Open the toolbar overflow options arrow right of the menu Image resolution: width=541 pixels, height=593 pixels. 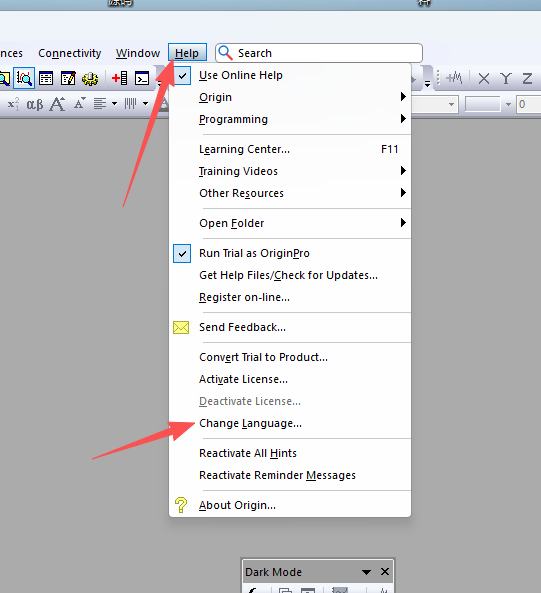(428, 84)
